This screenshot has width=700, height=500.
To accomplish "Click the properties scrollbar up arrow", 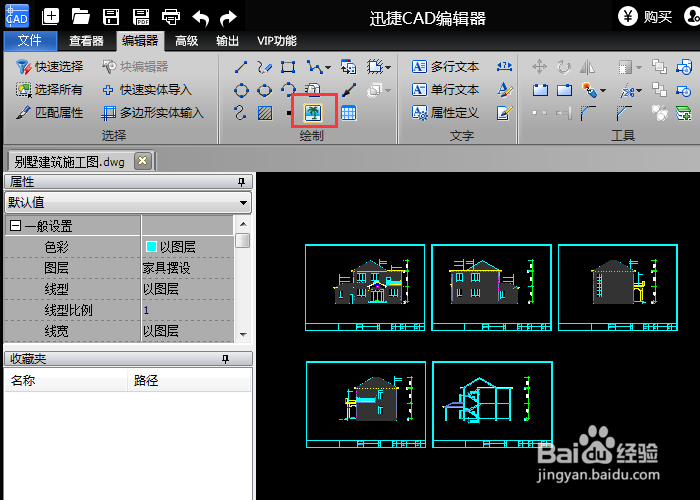I will (243, 224).
